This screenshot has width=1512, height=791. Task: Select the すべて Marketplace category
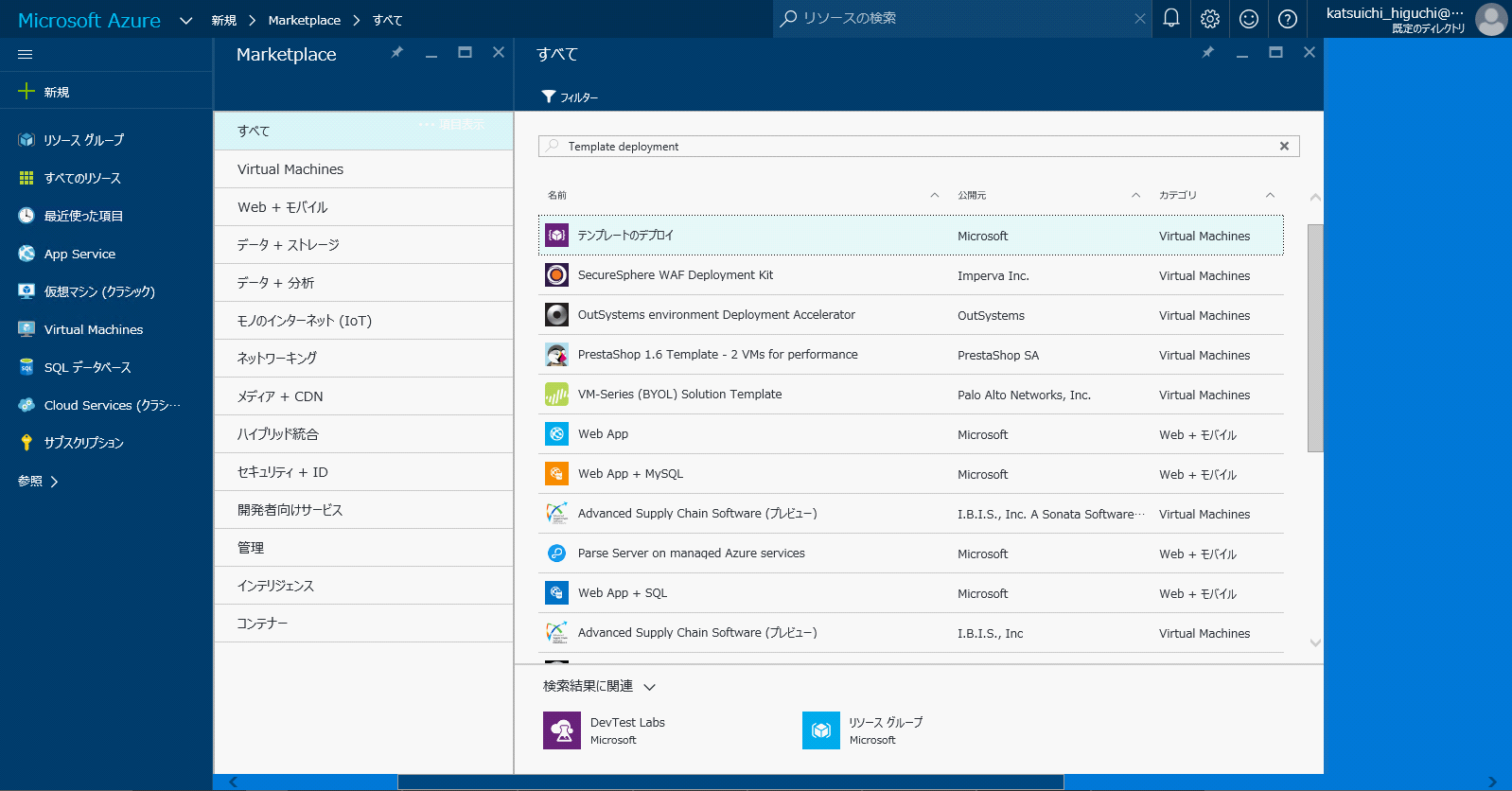pyautogui.click(x=363, y=131)
